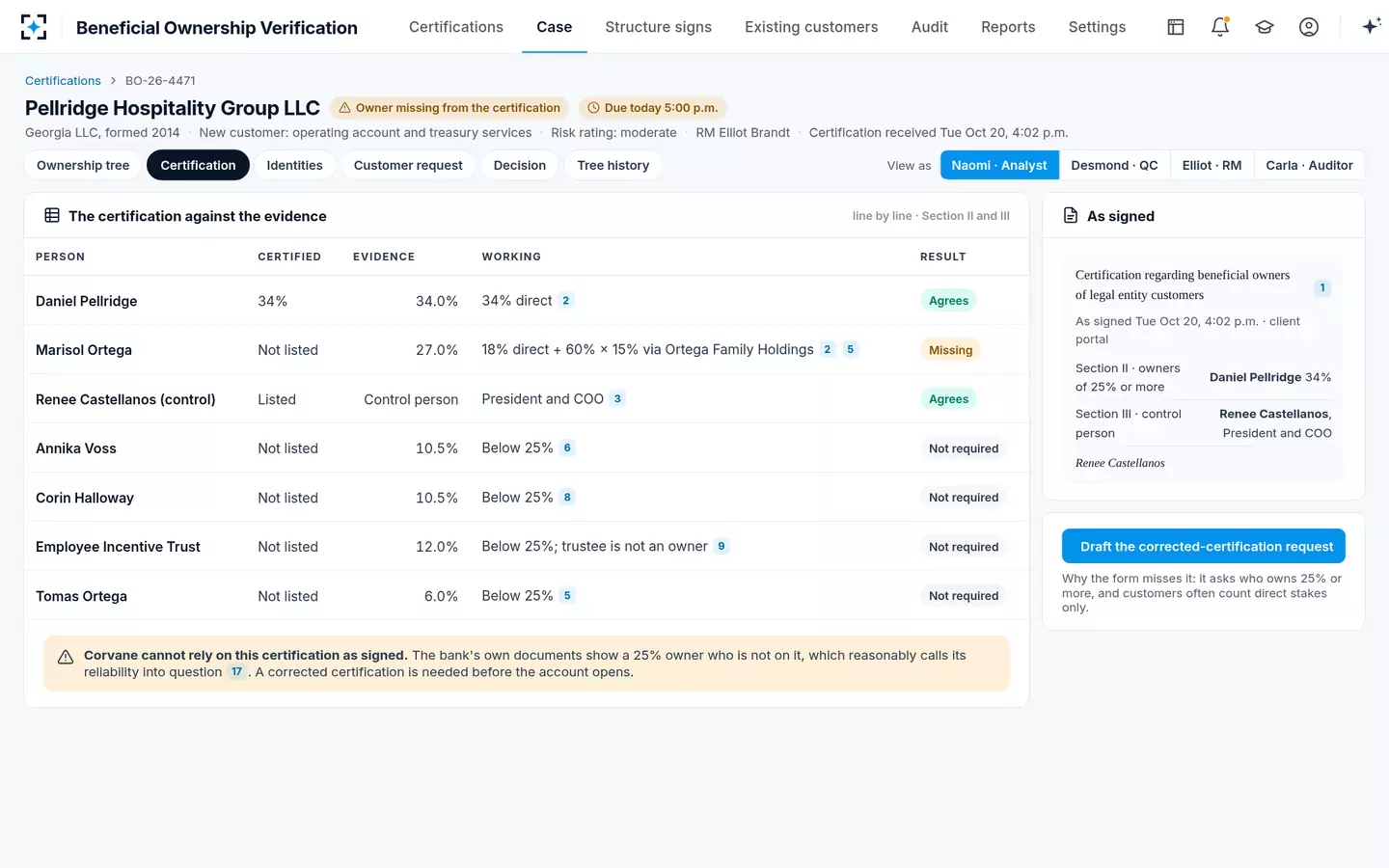Viewport: 1389px width, 868px height.
Task: Switch to the Identities tab
Action: point(295,165)
